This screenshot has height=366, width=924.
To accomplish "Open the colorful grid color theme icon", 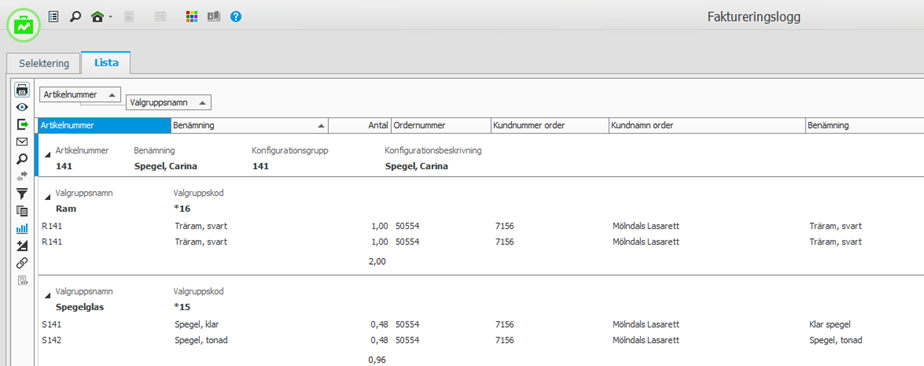I will (x=192, y=17).
